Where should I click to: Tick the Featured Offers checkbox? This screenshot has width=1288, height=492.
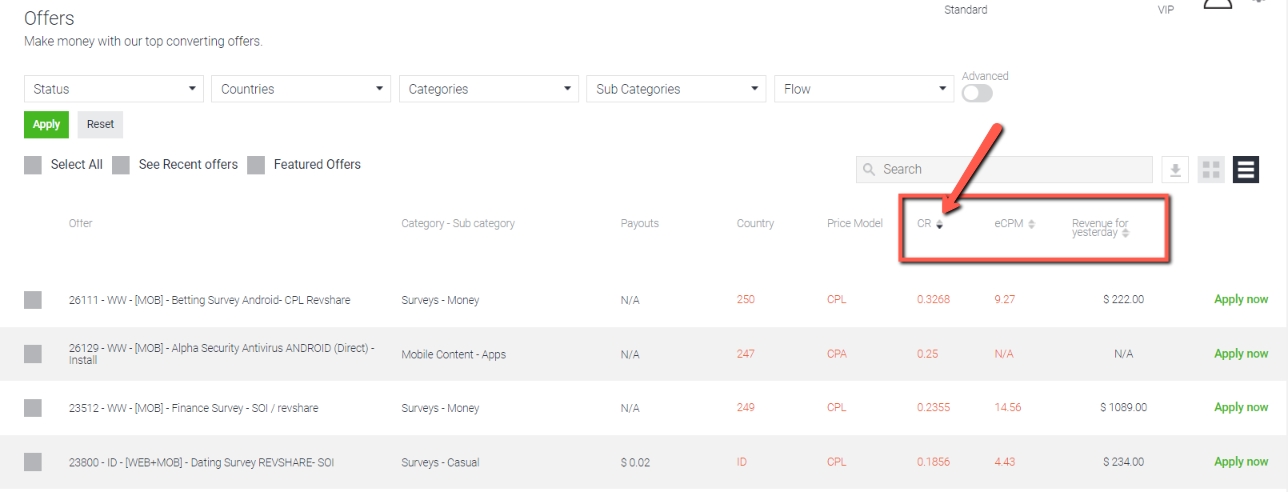point(256,165)
